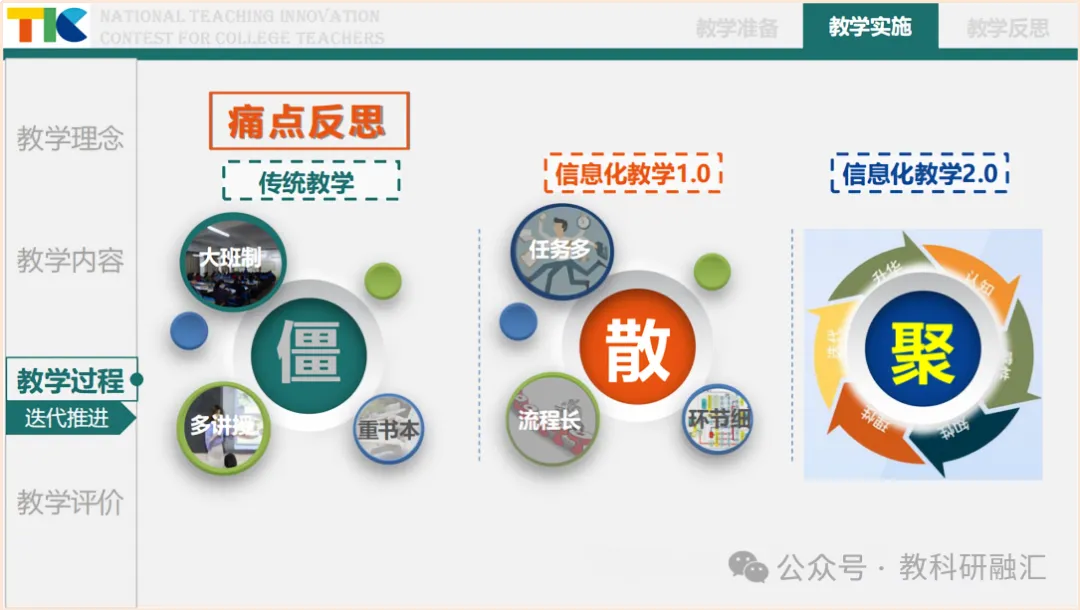Click the orange 散 center circle
The height and width of the screenshot is (610, 1080).
(637, 346)
